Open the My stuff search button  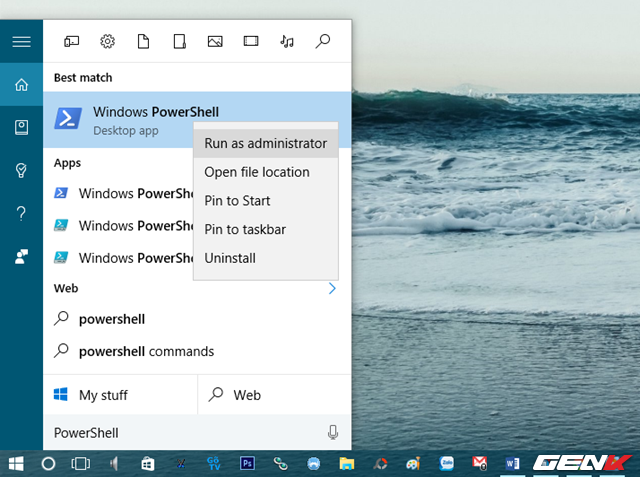120,395
